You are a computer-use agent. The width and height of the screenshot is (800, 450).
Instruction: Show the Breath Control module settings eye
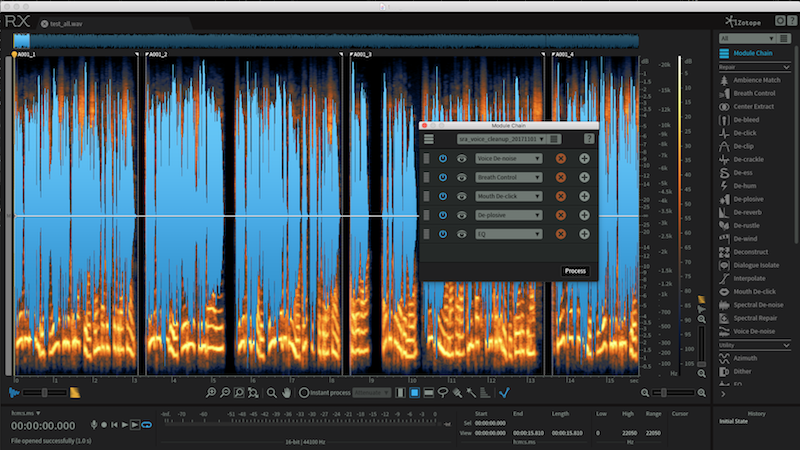tap(462, 178)
